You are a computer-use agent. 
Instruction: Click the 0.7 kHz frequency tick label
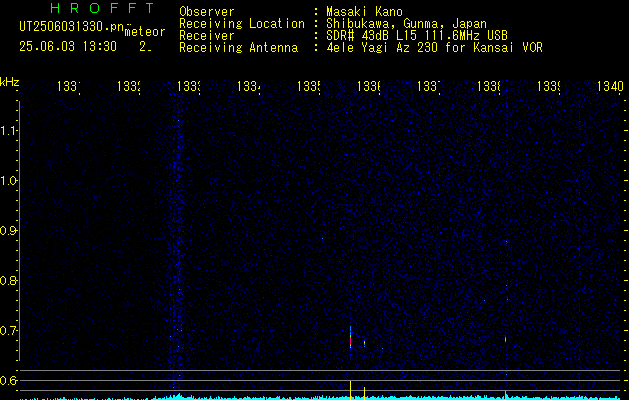(x=8, y=331)
